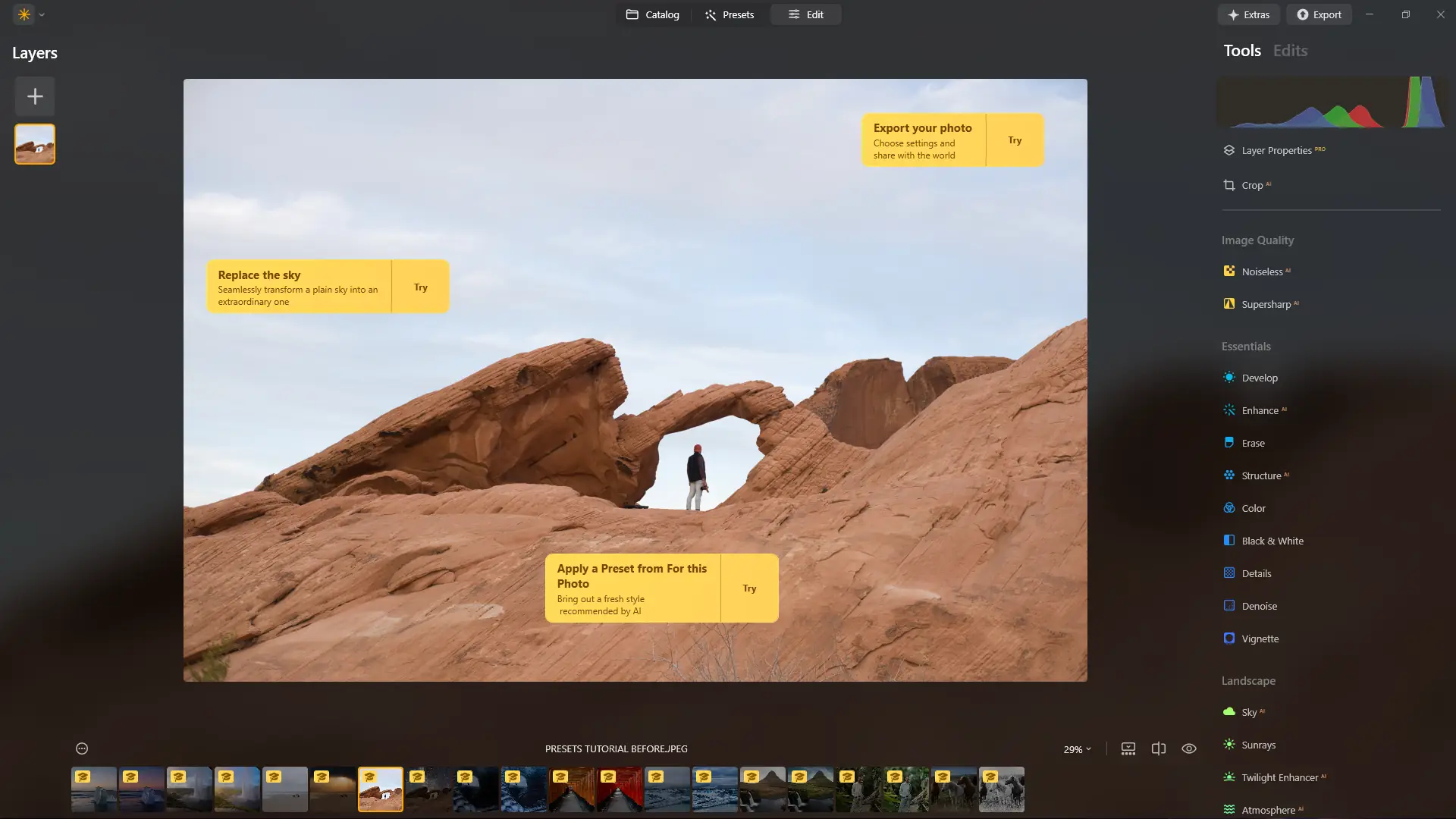Open the filmstrip more options menu
The image size is (1456, 819).
coord(82,748)
